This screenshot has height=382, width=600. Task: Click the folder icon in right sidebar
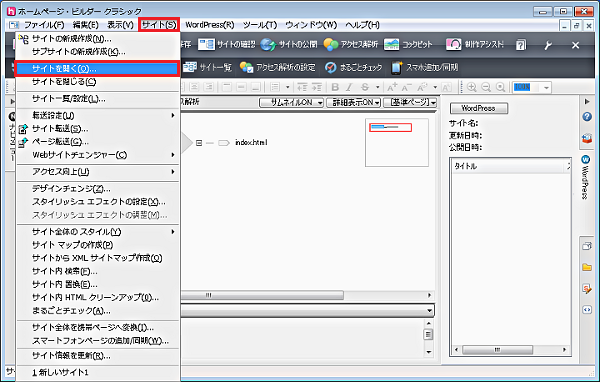coord(587,267)
